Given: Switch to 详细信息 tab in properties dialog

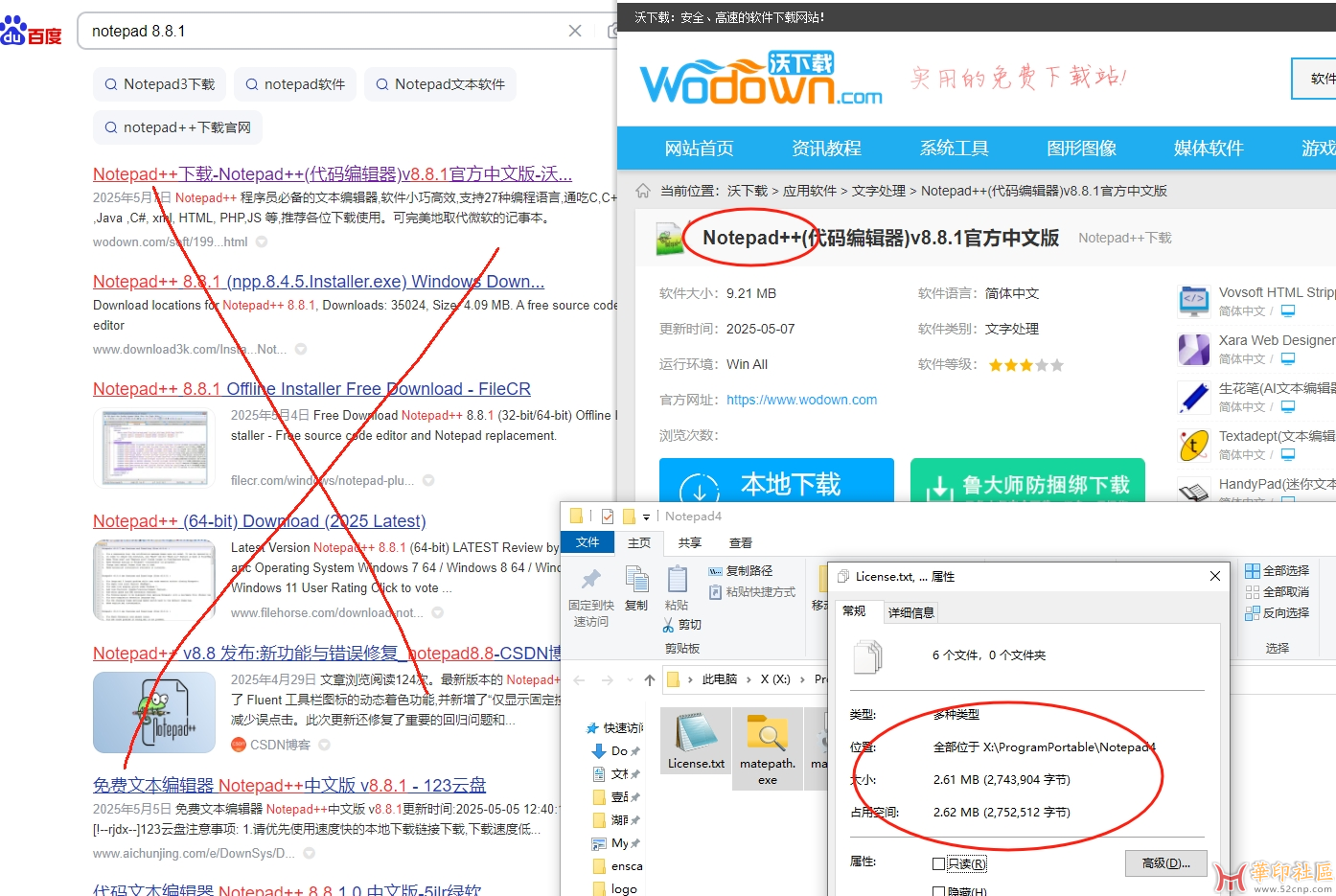Looking at the screenshot, I should point(910,612).
